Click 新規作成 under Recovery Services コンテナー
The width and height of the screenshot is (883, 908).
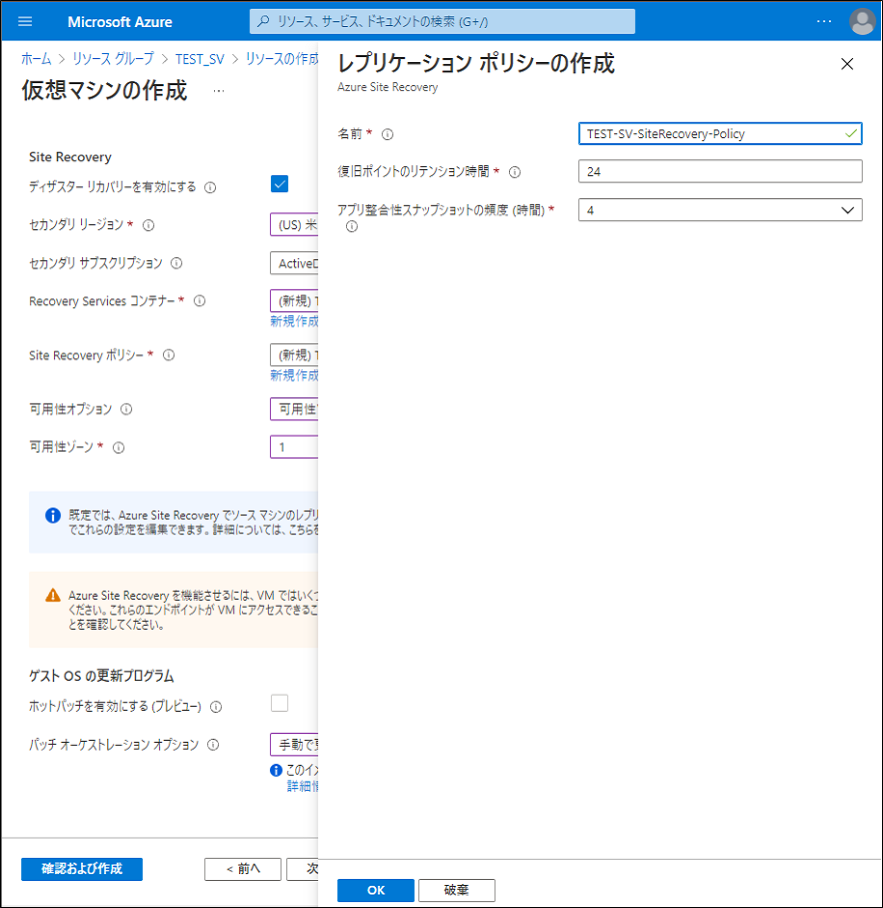294,321
